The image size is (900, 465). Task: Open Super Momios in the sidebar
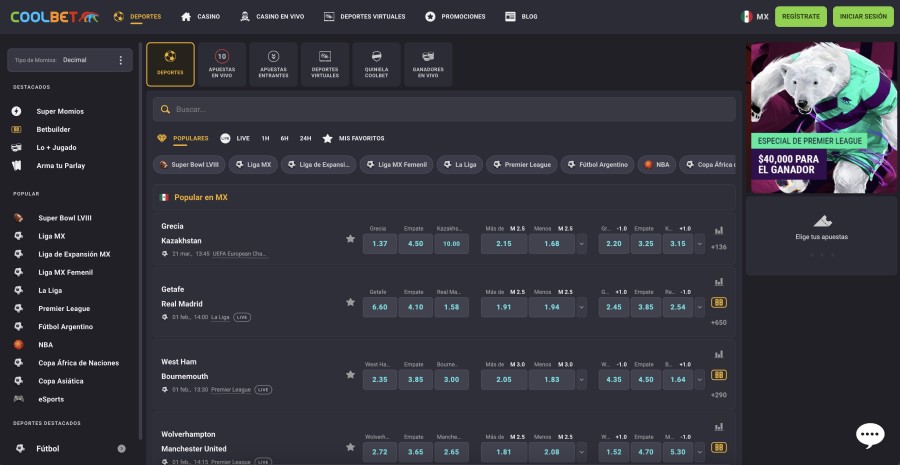(60, 111)
